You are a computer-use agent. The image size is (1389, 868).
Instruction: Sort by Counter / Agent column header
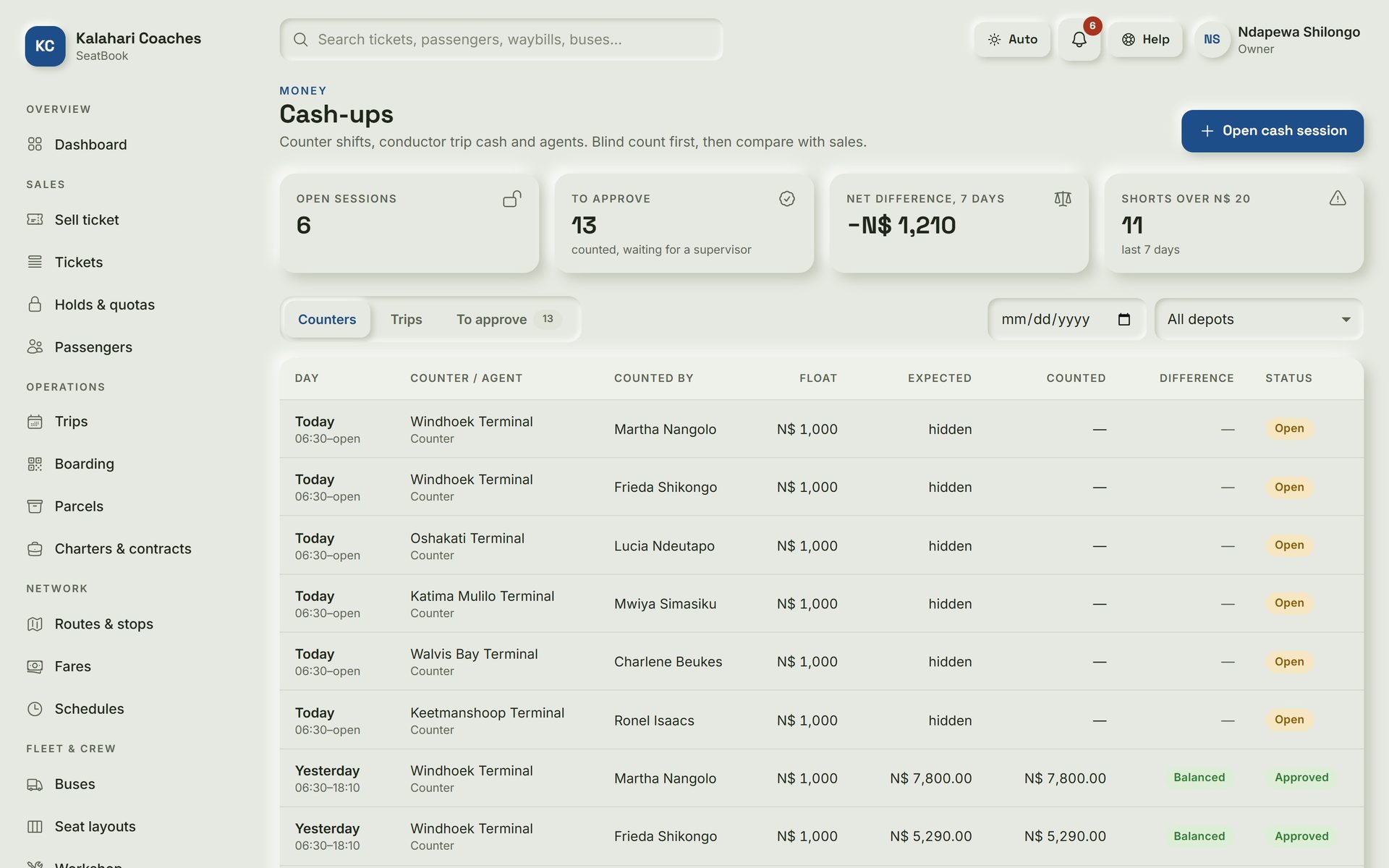coord(466,378)
